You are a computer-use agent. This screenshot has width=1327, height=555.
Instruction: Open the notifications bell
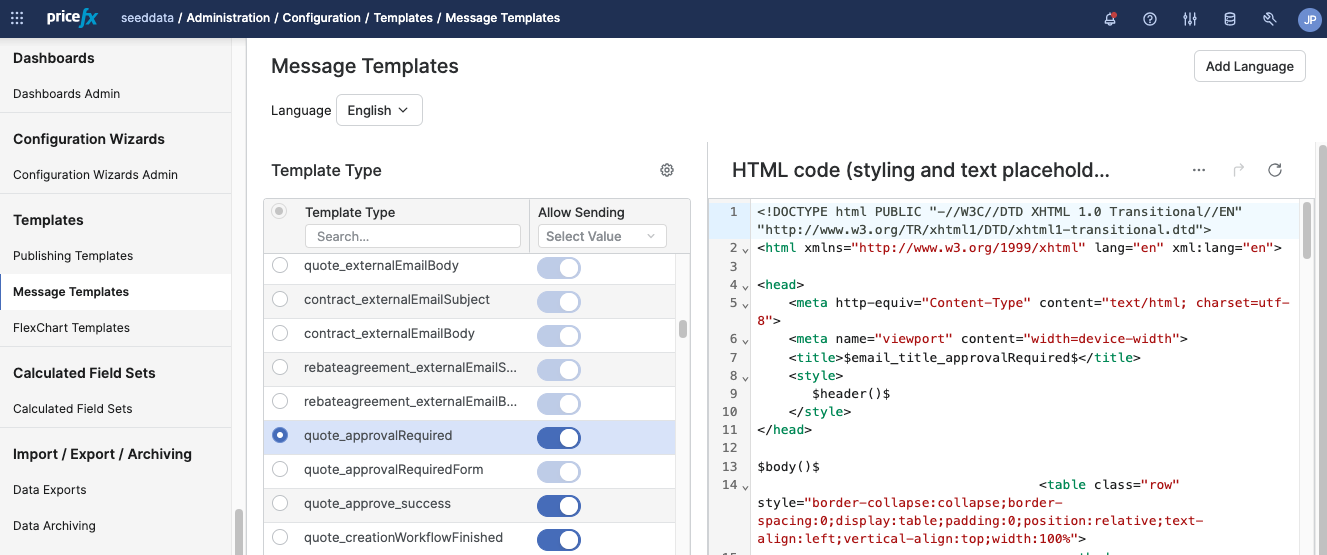pos(1110,18)
